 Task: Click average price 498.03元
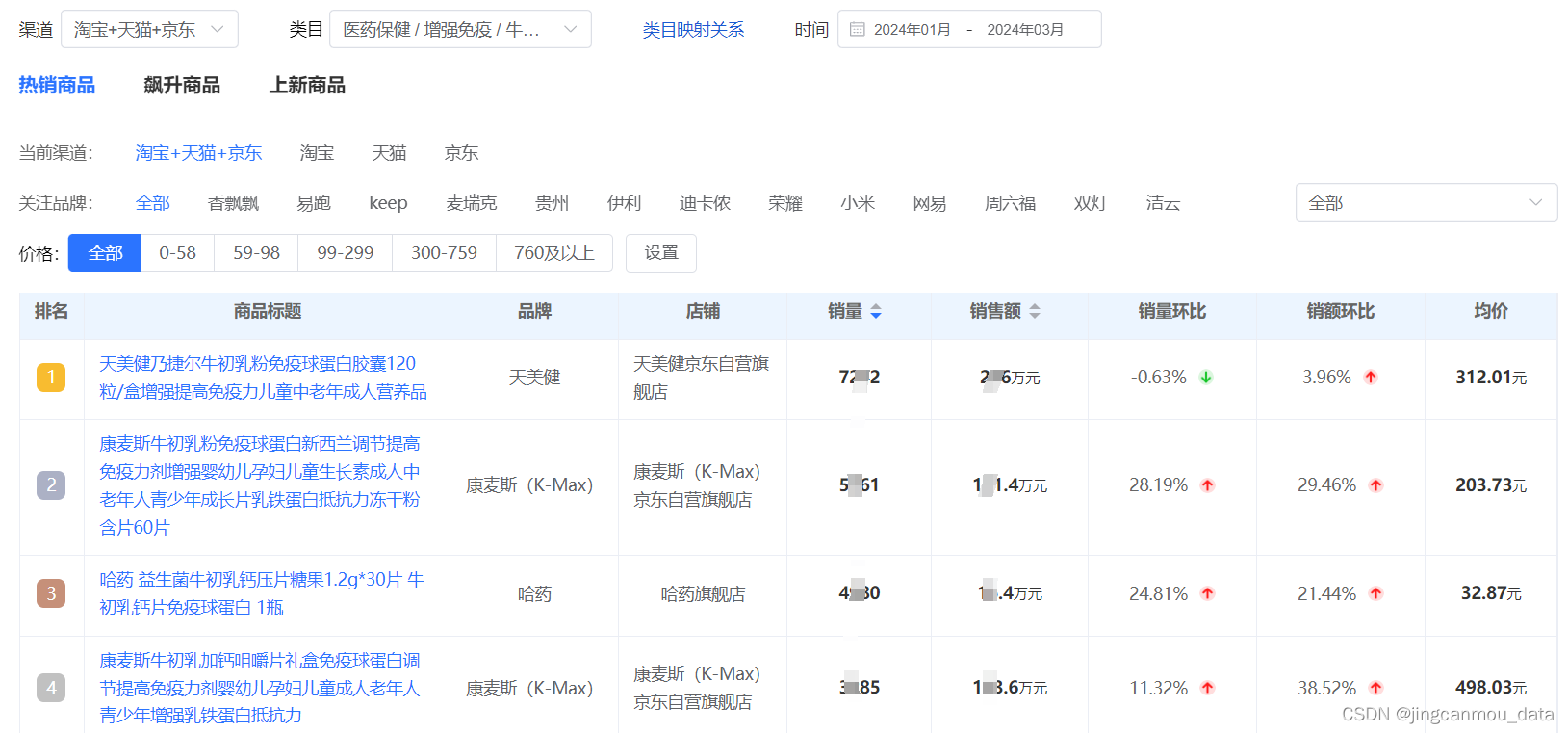click(x=1491, y=688)
